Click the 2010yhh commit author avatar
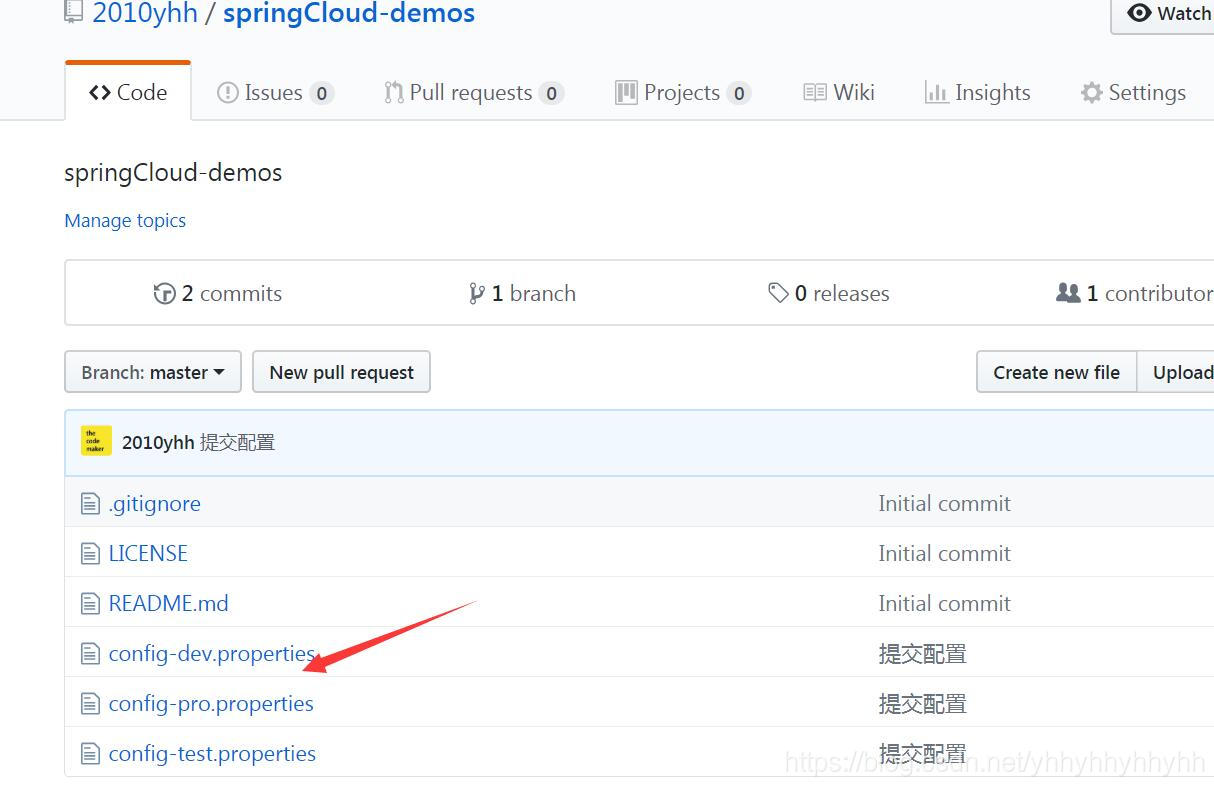The image size is (1214, 786). [96, 442]
